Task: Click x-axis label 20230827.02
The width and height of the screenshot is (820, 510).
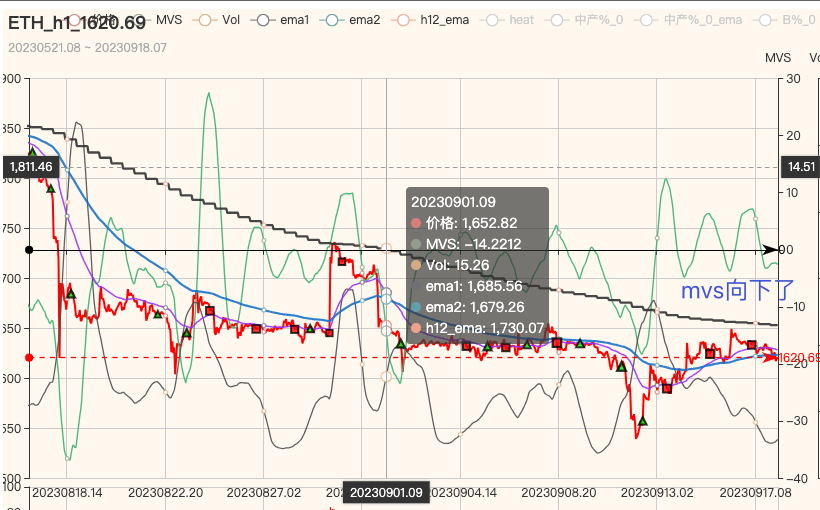Action: [x=264, y=493]
